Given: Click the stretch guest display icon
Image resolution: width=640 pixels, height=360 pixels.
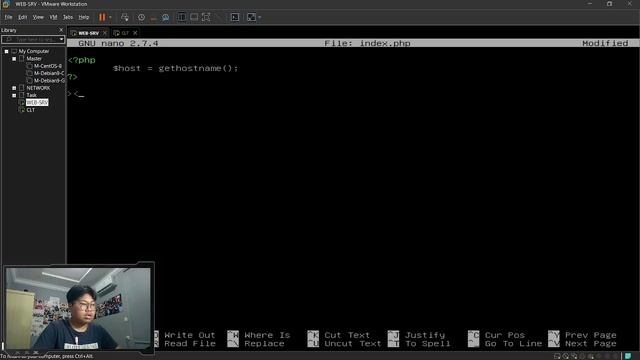Looking at the screenshot, I should (x=251, y=17).
